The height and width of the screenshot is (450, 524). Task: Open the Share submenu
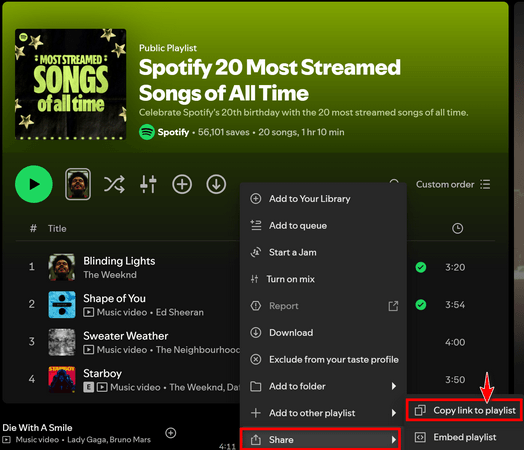(320, 439)
